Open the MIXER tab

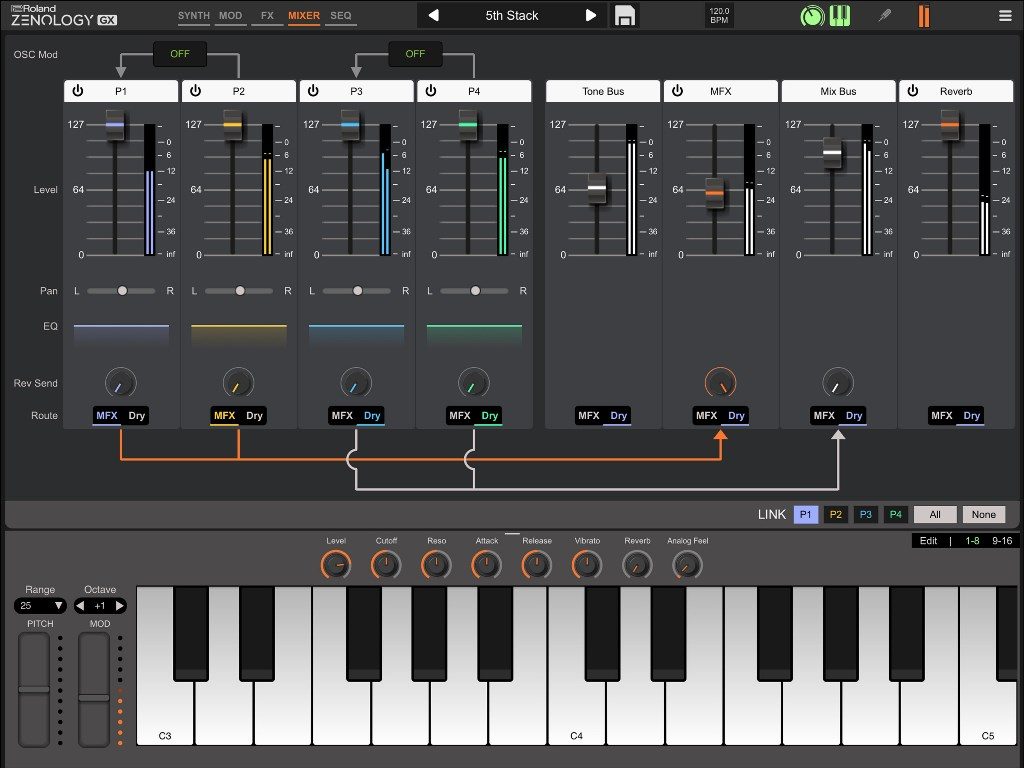[x=304, y=16]
